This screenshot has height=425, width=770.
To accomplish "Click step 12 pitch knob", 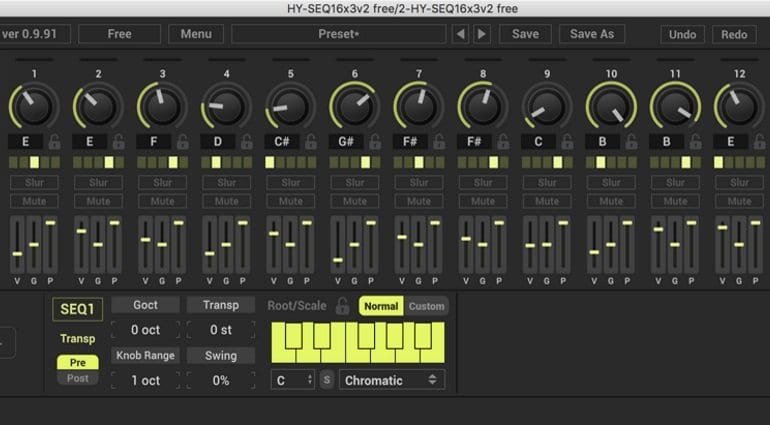I will click(x=739, y=106).
